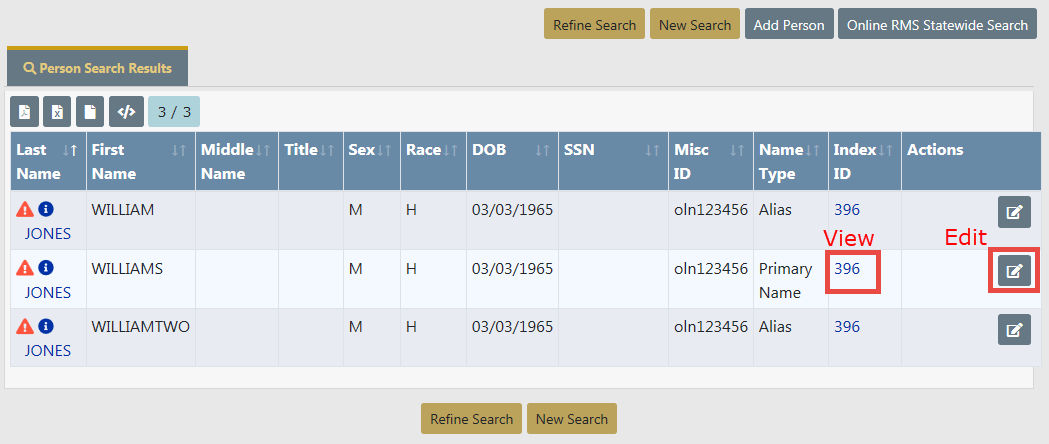The height and width of the screenshot is (444, 1049).
Task: View Index ID 396 for WILLIAMS row
Action: tap(847, 269)
